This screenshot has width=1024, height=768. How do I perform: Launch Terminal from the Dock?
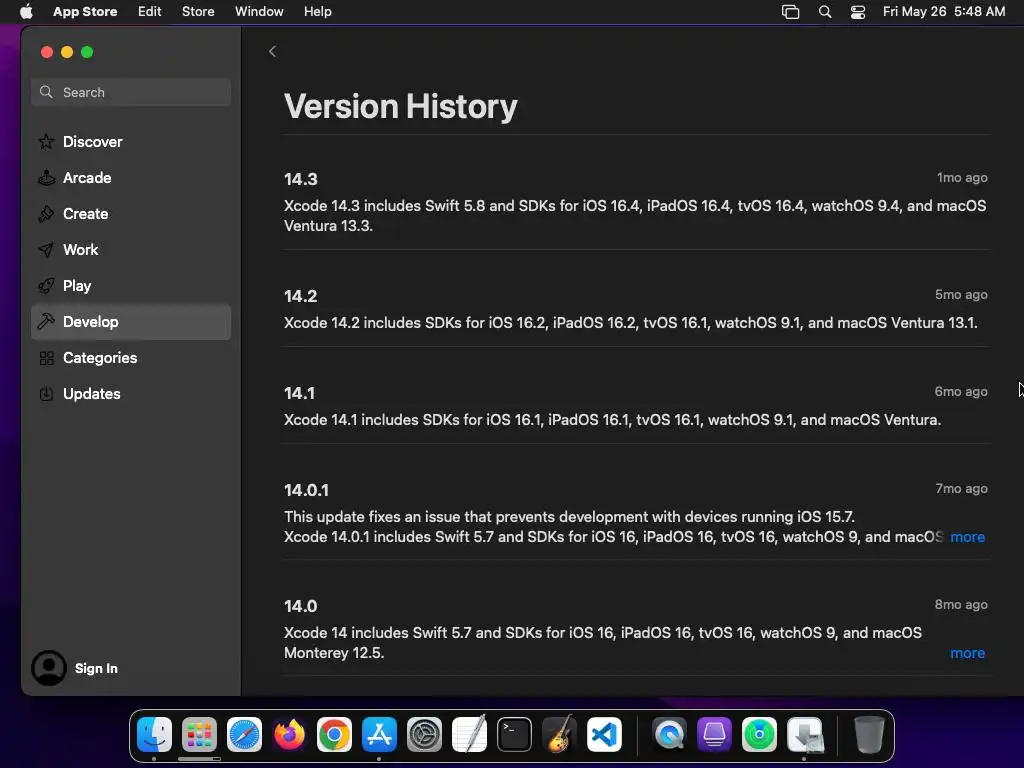(x=514, y=735)
